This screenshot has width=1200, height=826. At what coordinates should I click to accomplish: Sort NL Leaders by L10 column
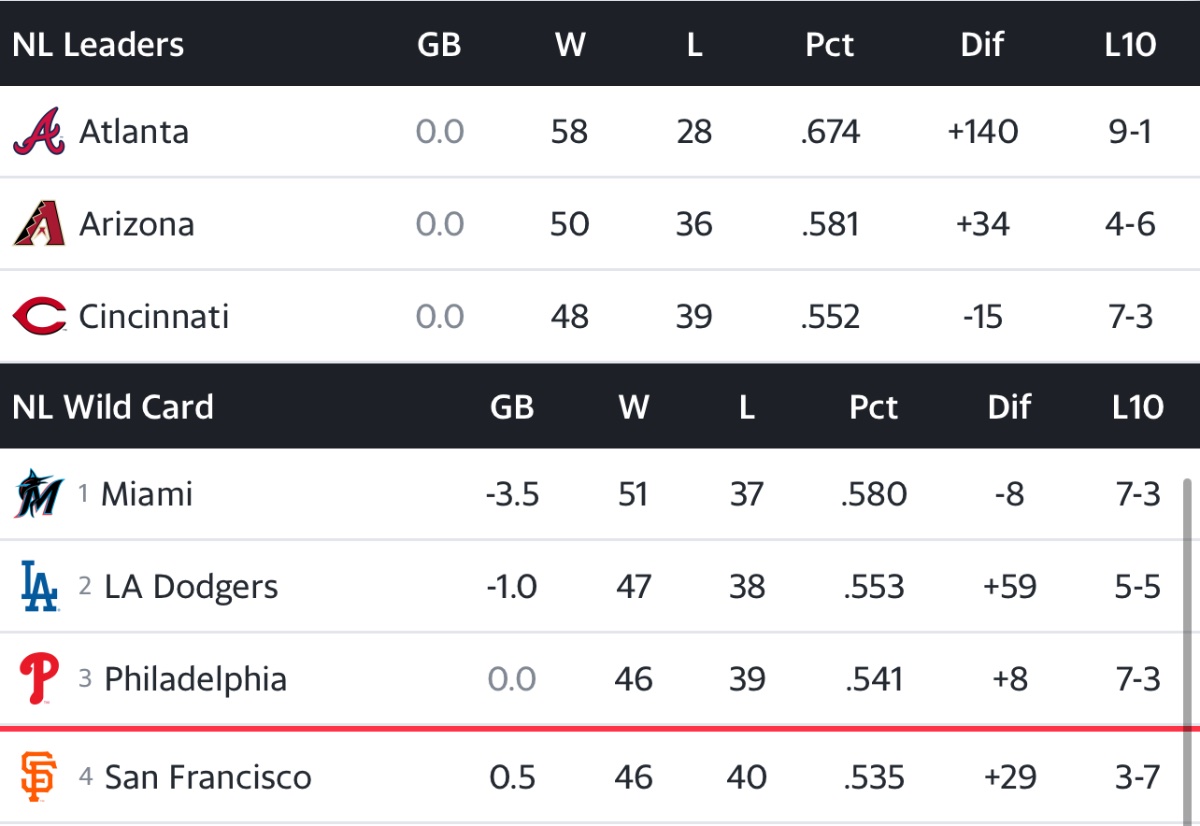1131,45
